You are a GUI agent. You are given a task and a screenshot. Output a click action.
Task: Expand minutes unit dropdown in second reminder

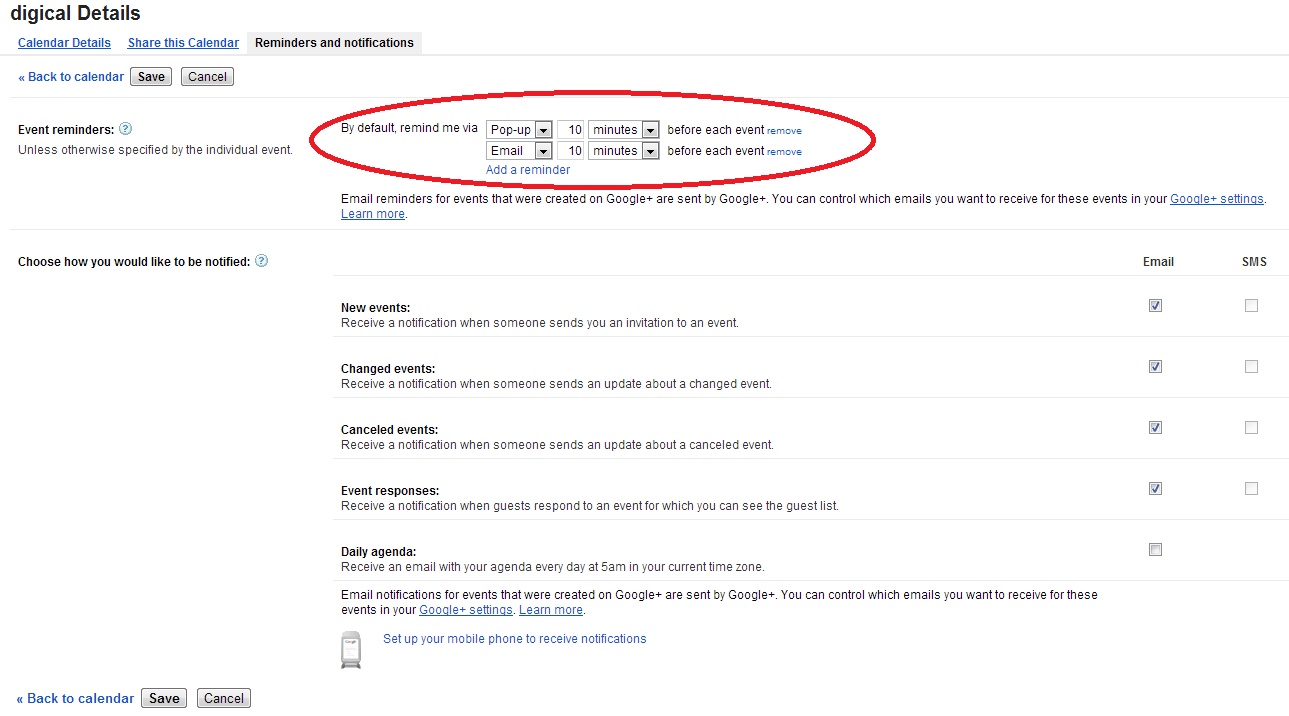pyautogui.click(x=623, y=151)
